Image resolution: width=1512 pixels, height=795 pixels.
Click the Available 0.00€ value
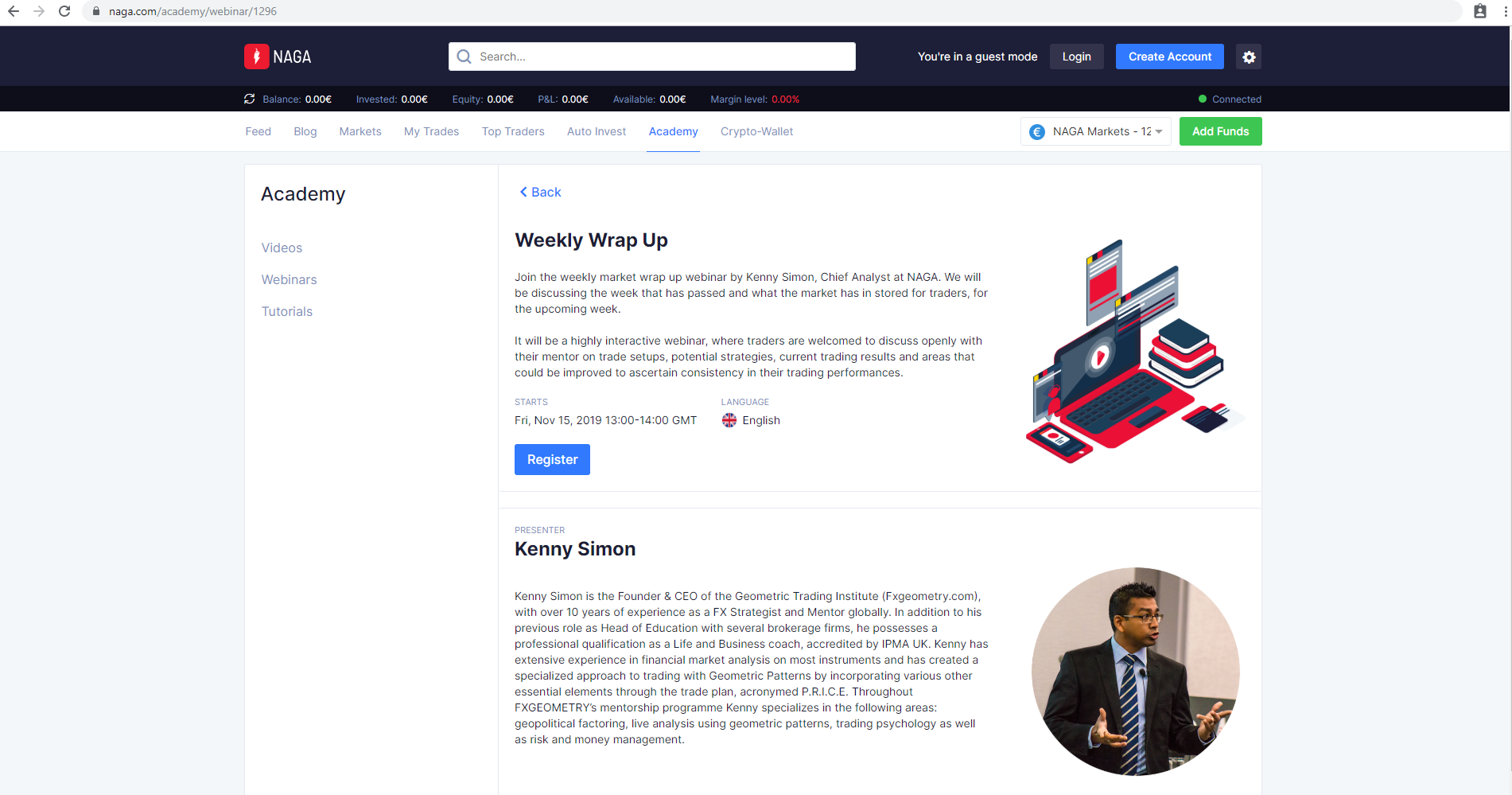(x=673, y=99)
